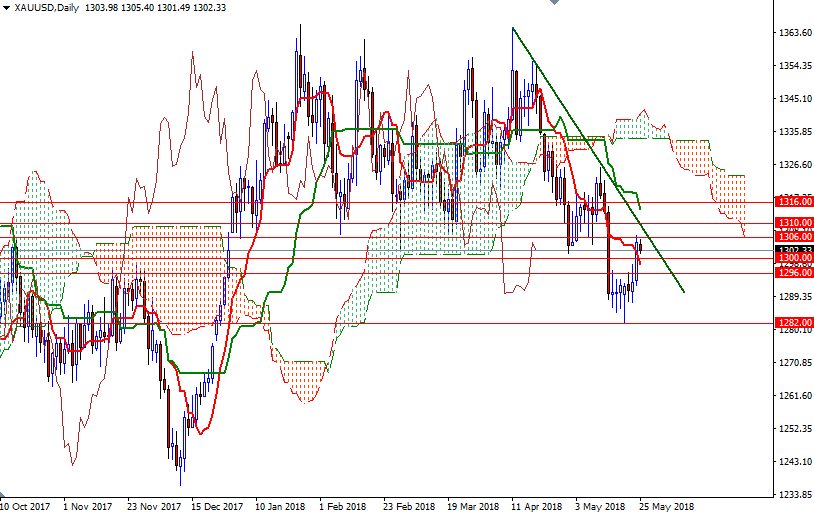
Task: Click 1363.60 on the price scale
Action: pyautogui.click(x=793, y=33)
